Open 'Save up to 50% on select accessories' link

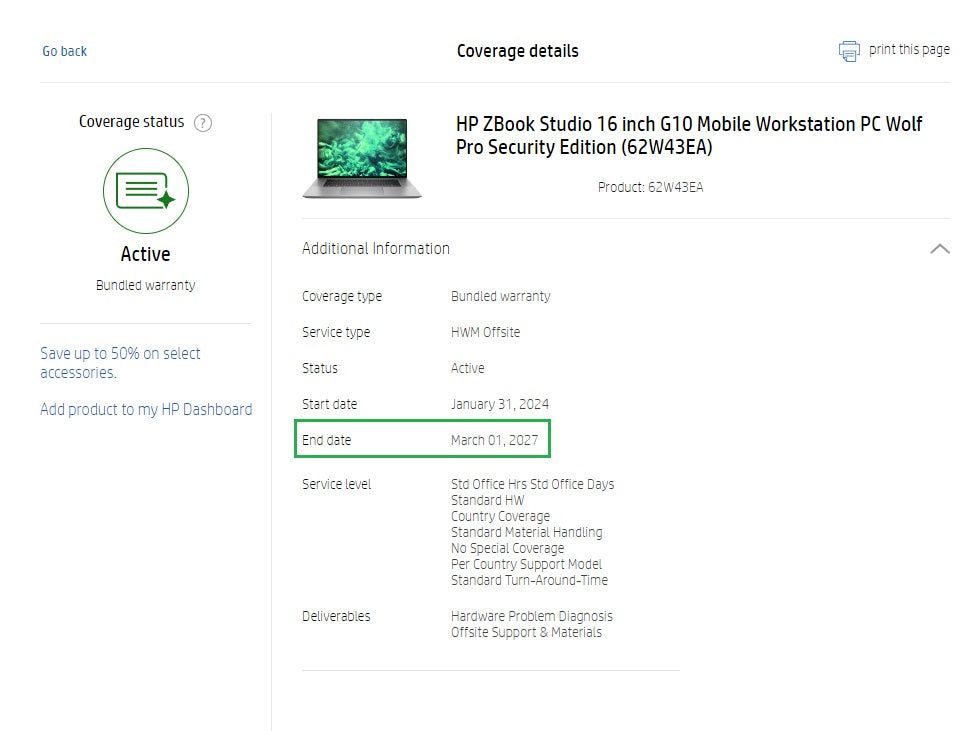point(120,363)
